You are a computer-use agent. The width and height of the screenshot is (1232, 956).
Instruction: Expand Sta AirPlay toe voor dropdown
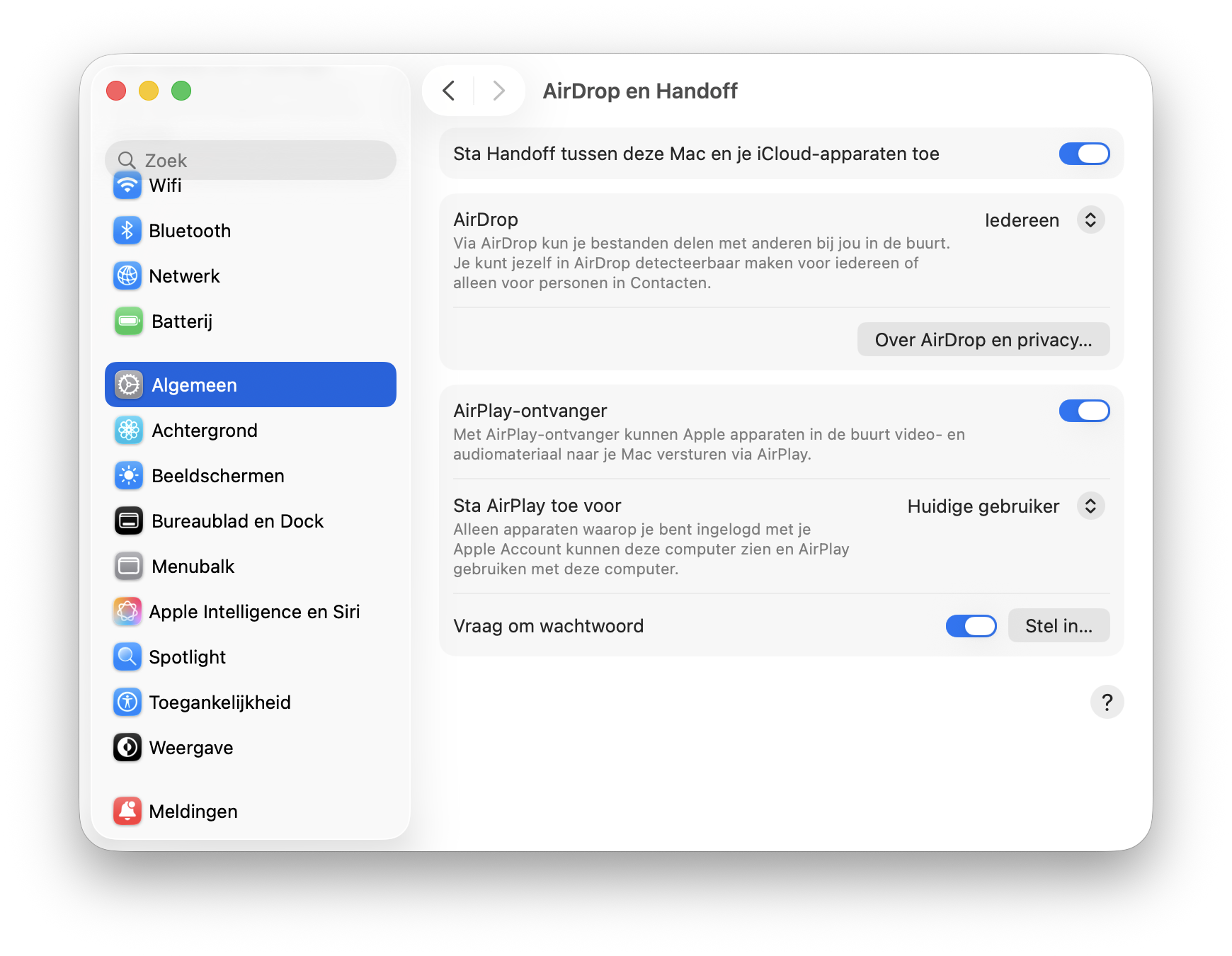(1090, 506)
